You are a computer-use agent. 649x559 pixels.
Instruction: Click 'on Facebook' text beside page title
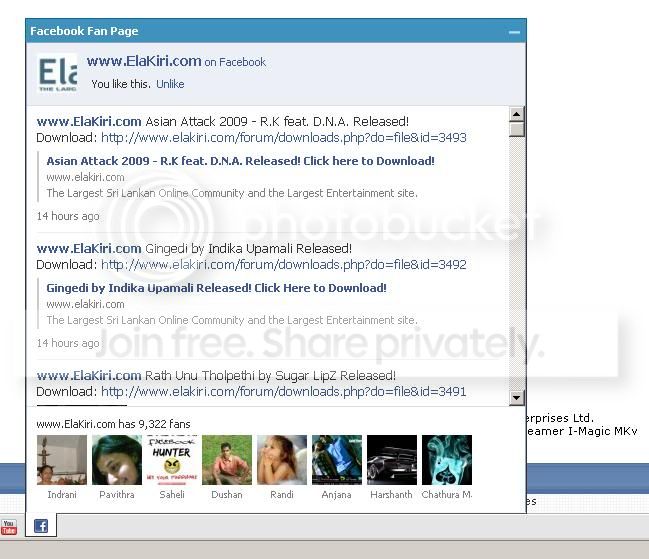(235, 62)
